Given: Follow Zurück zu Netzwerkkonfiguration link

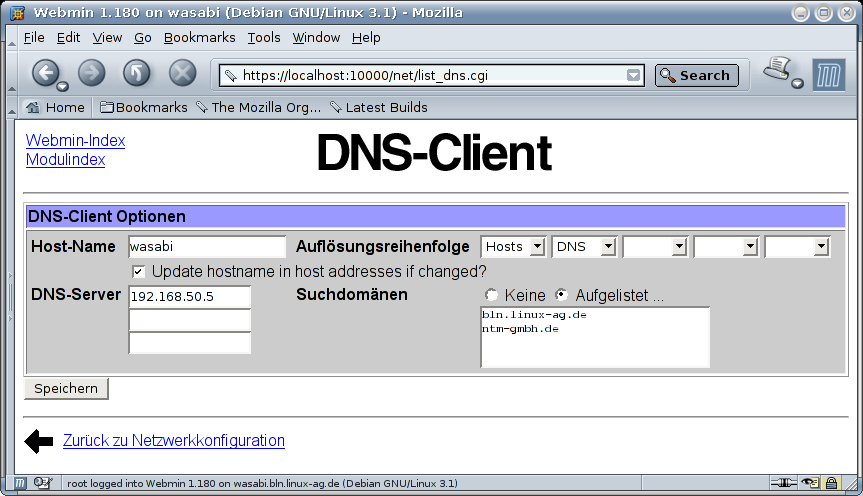Looking at the screenshot, I should coord(174,440).
